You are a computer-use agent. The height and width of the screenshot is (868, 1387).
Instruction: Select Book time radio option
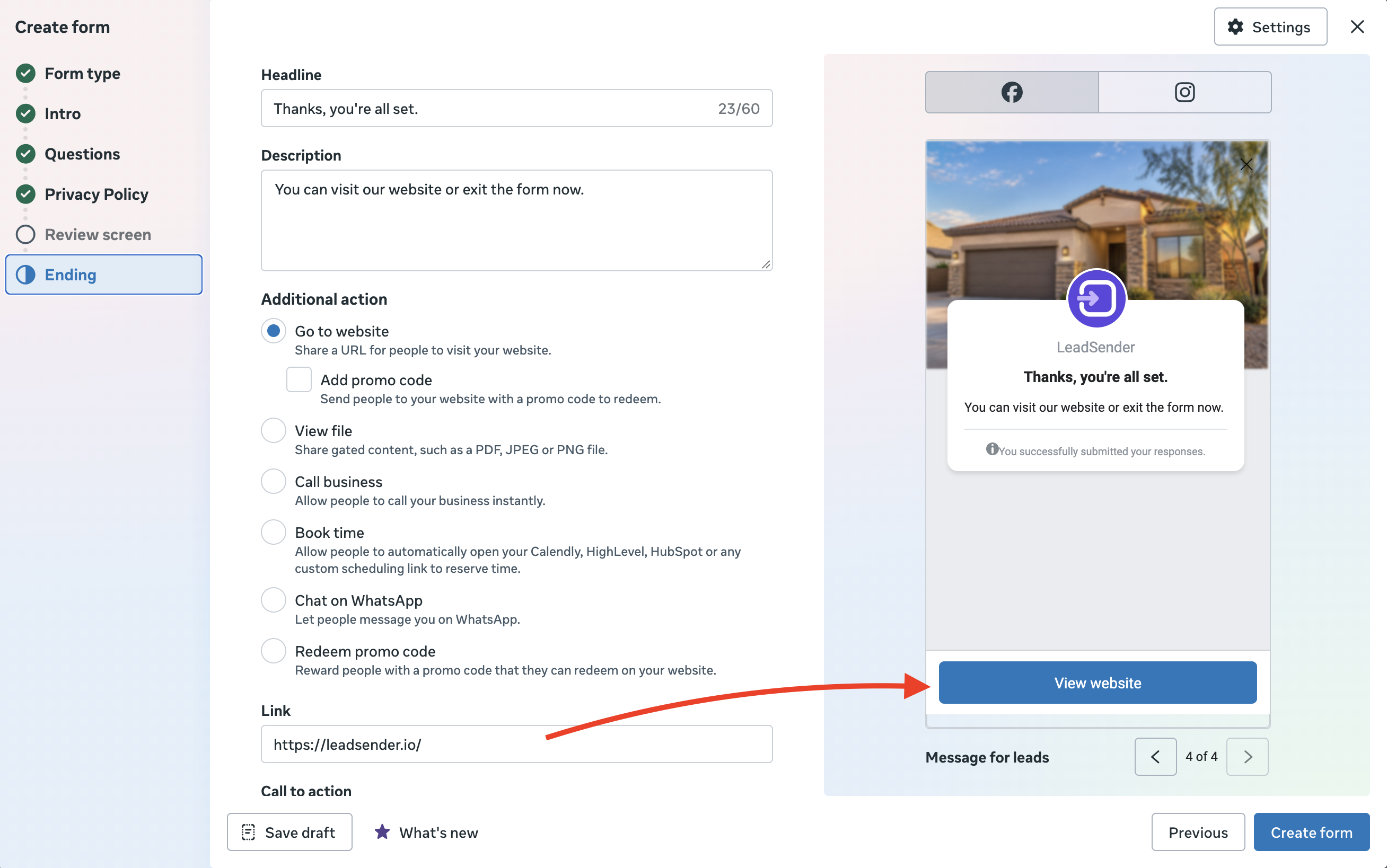274,532
